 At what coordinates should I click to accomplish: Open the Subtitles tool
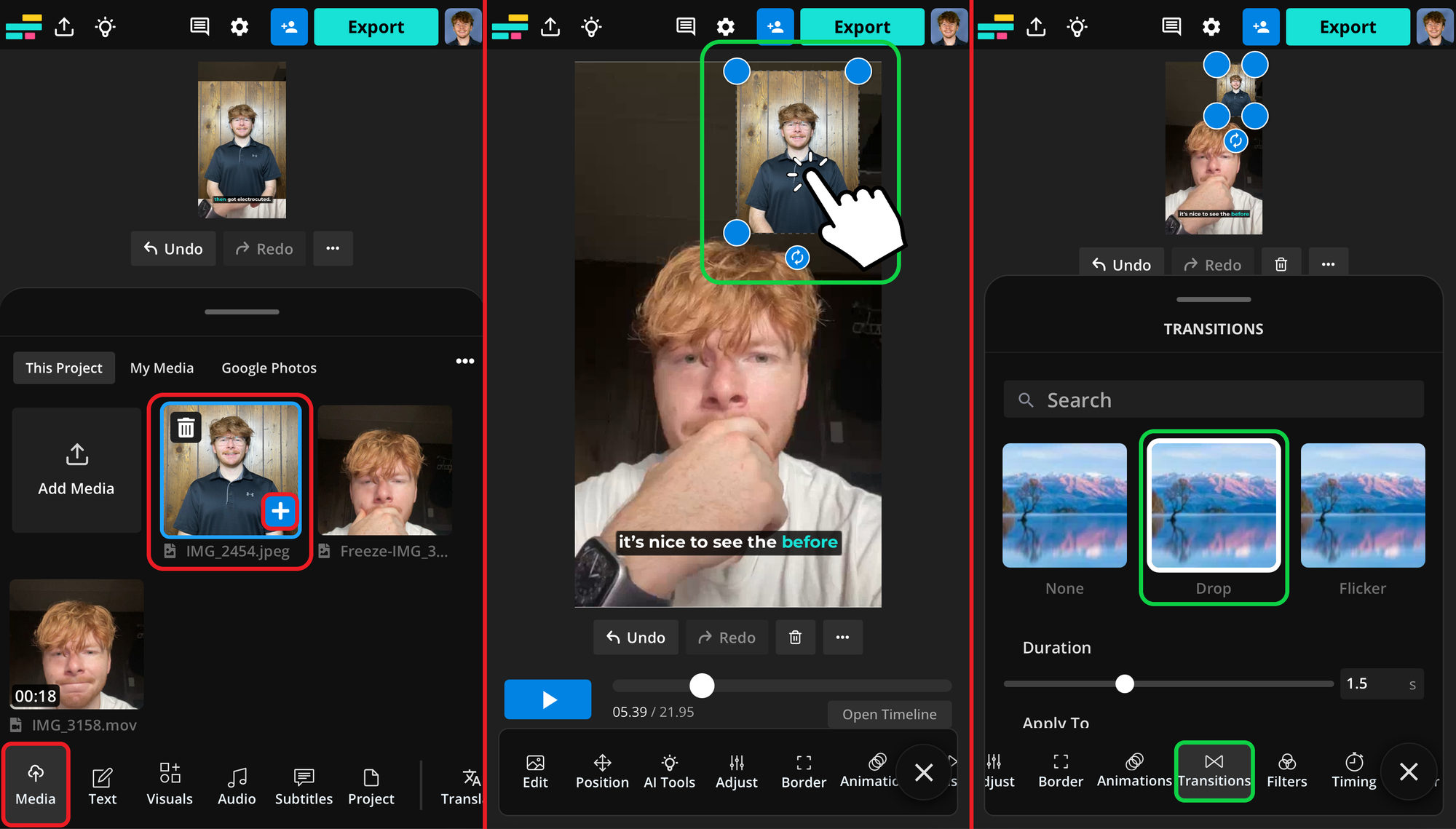coord(304,785)
